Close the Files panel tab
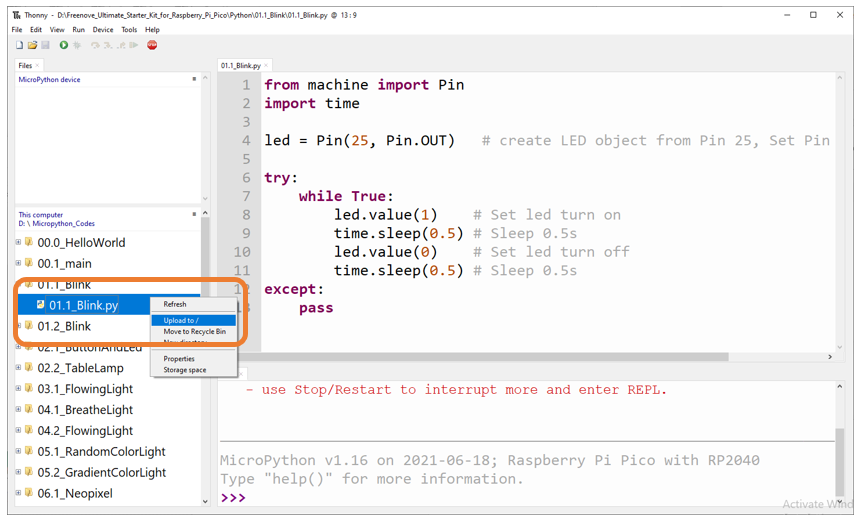Screen dimensions: 860x521 (37, 65)
